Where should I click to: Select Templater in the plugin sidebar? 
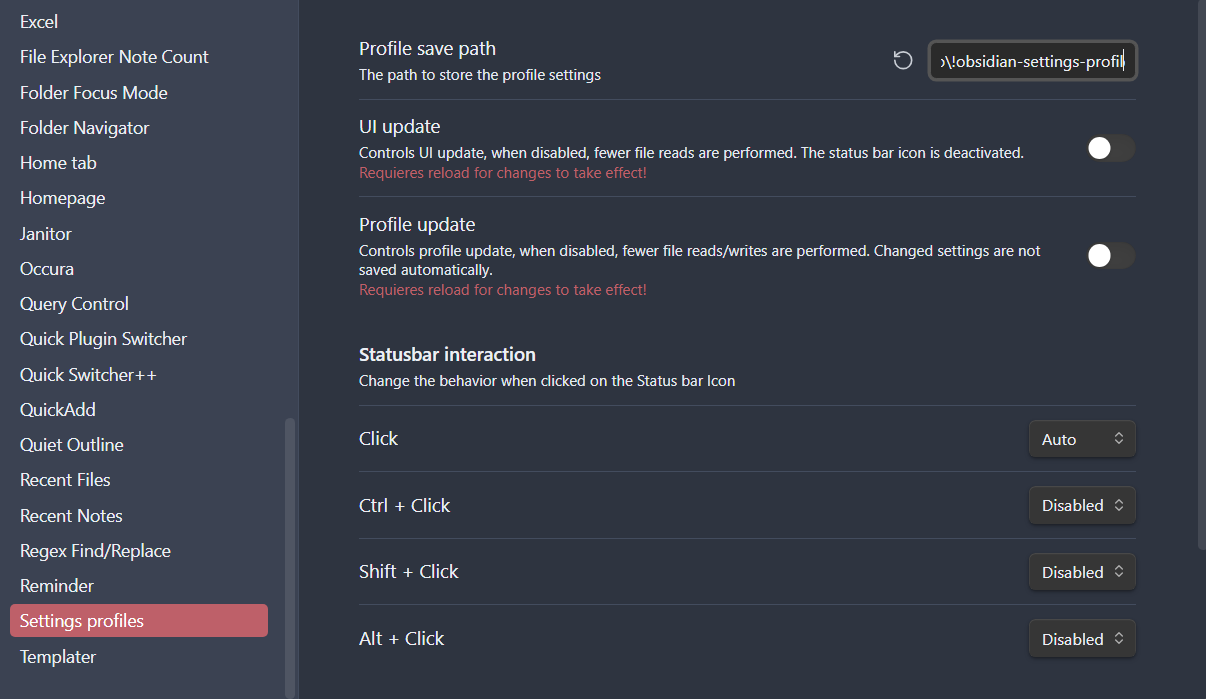click(x=58, y=656)
